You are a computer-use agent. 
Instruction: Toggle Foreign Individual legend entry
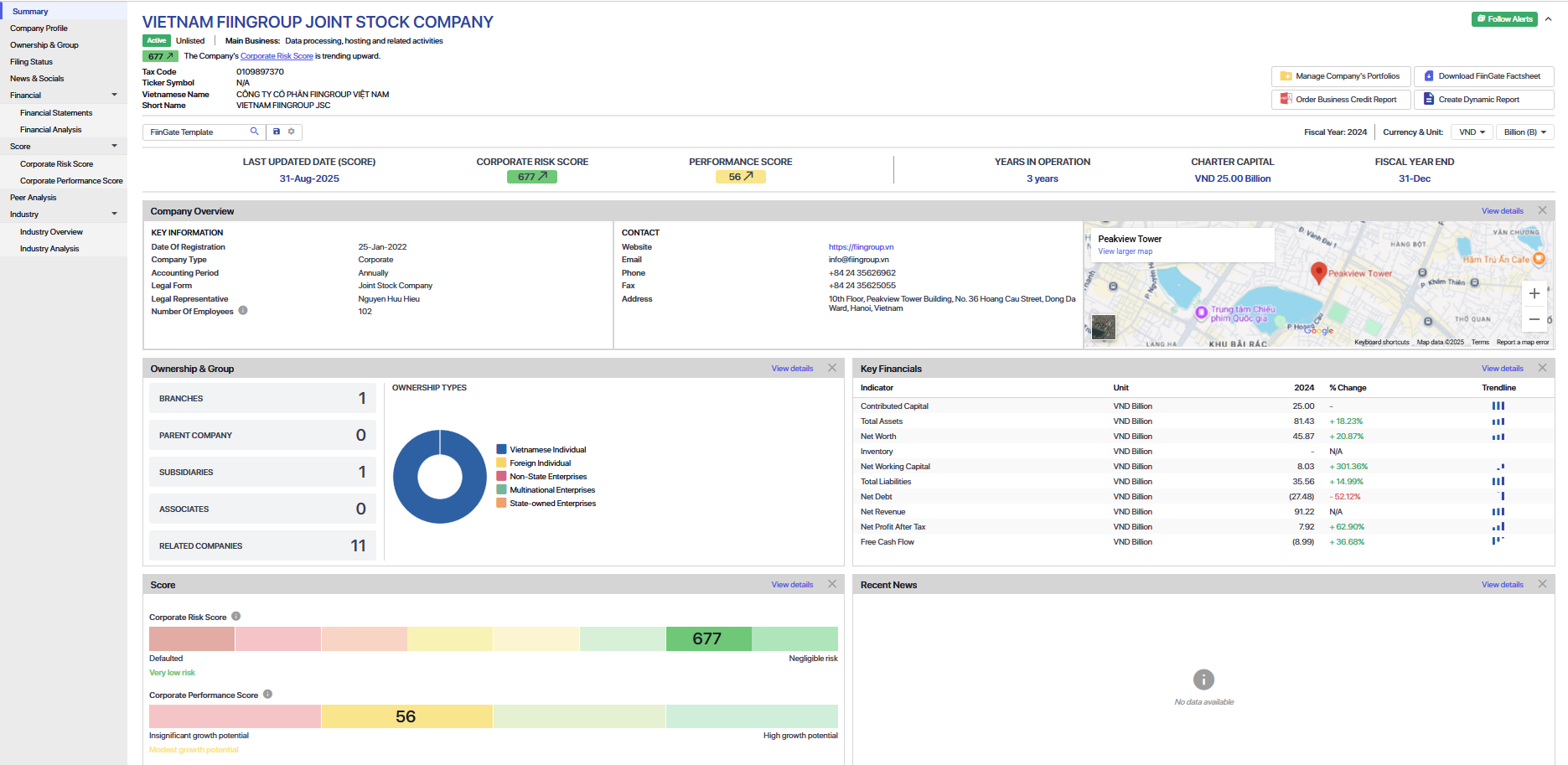tap(540, 463)
